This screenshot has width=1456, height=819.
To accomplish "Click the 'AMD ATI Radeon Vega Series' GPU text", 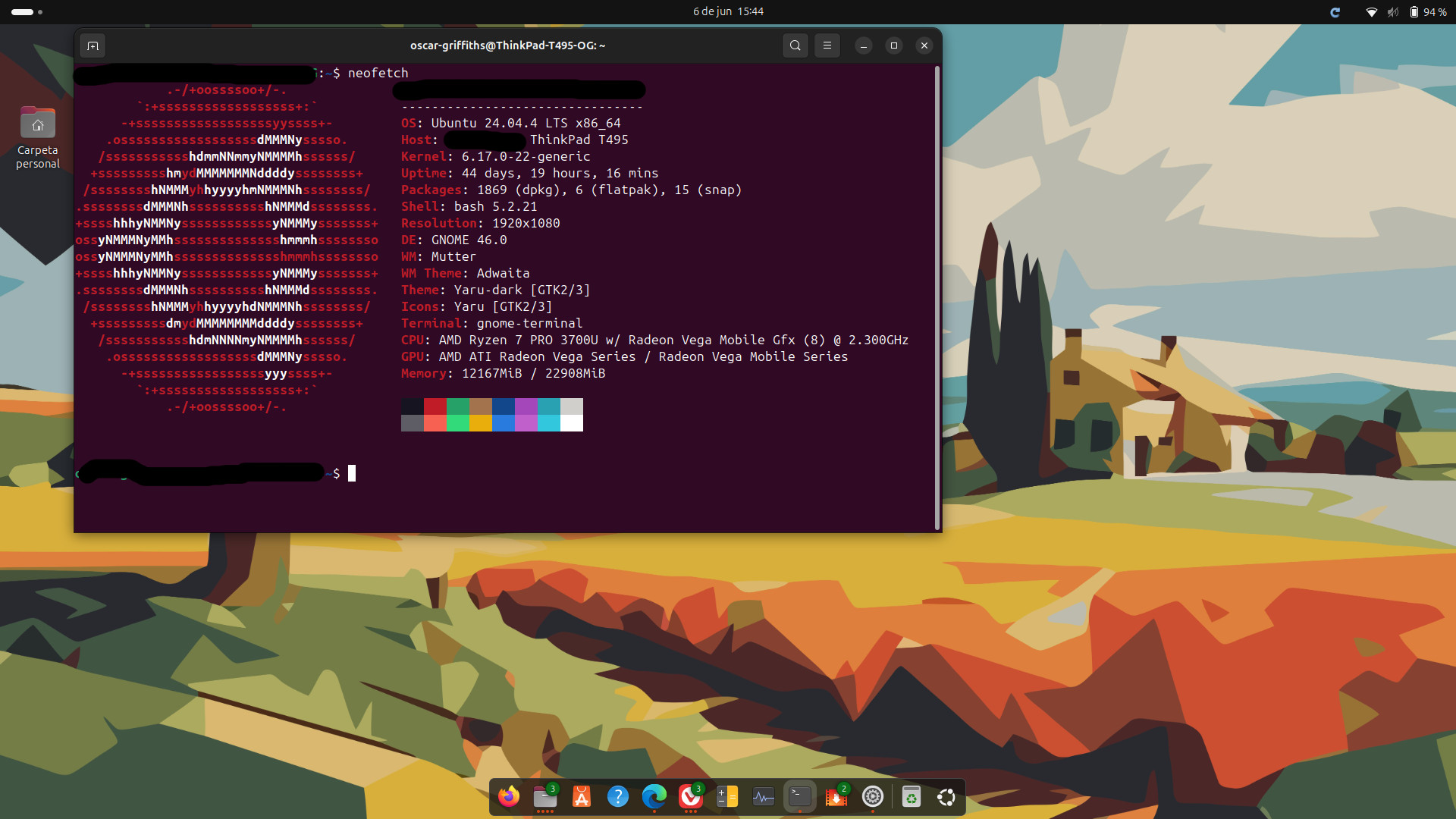I will (537, 356).
